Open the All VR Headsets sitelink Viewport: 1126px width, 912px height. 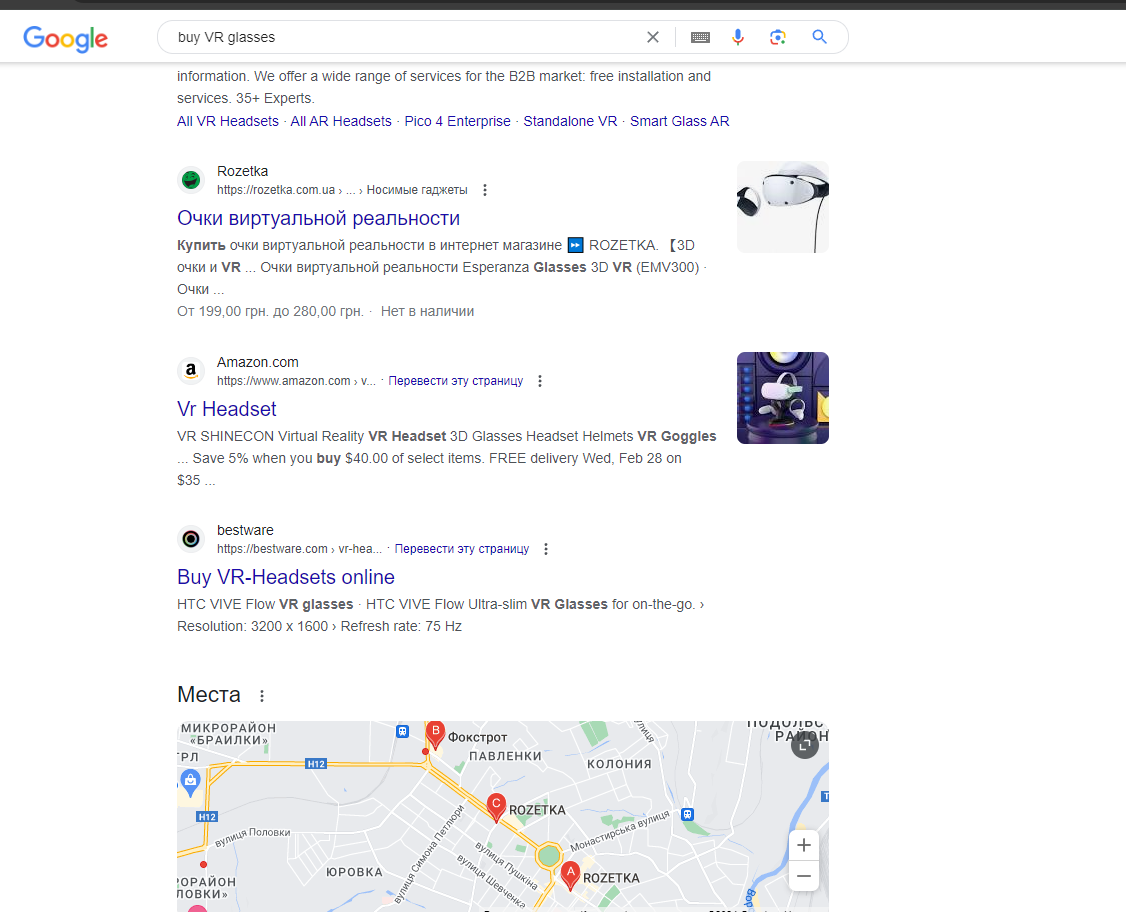tap(228, 121)
